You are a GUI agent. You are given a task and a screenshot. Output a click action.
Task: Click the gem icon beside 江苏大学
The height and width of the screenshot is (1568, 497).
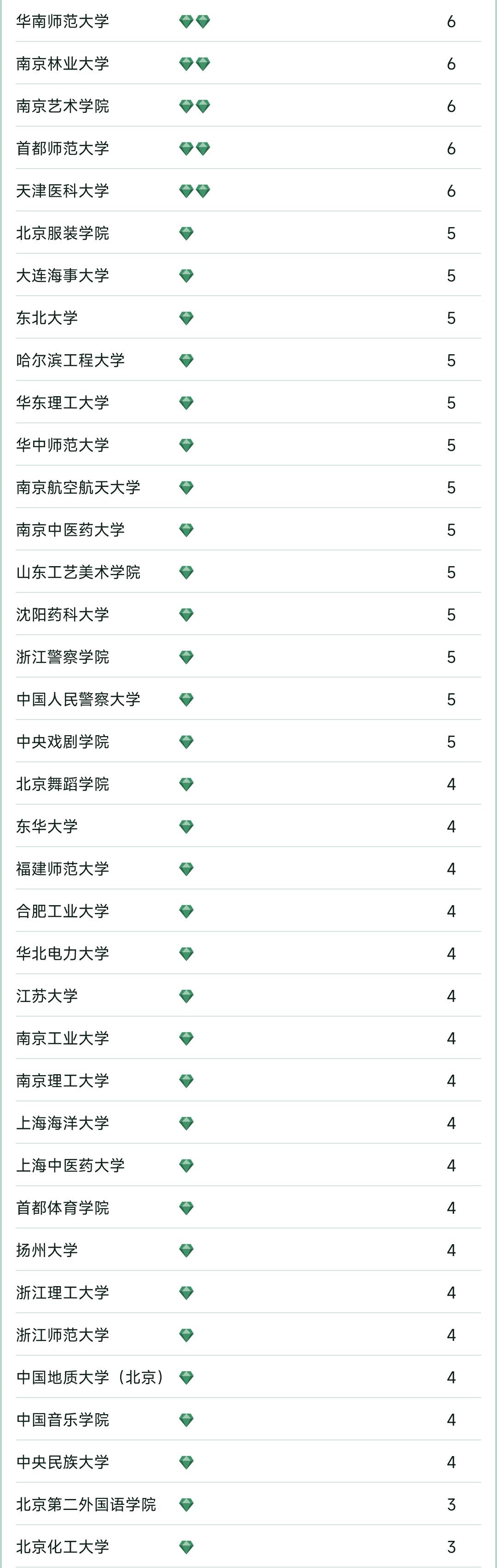click(187, 996)
